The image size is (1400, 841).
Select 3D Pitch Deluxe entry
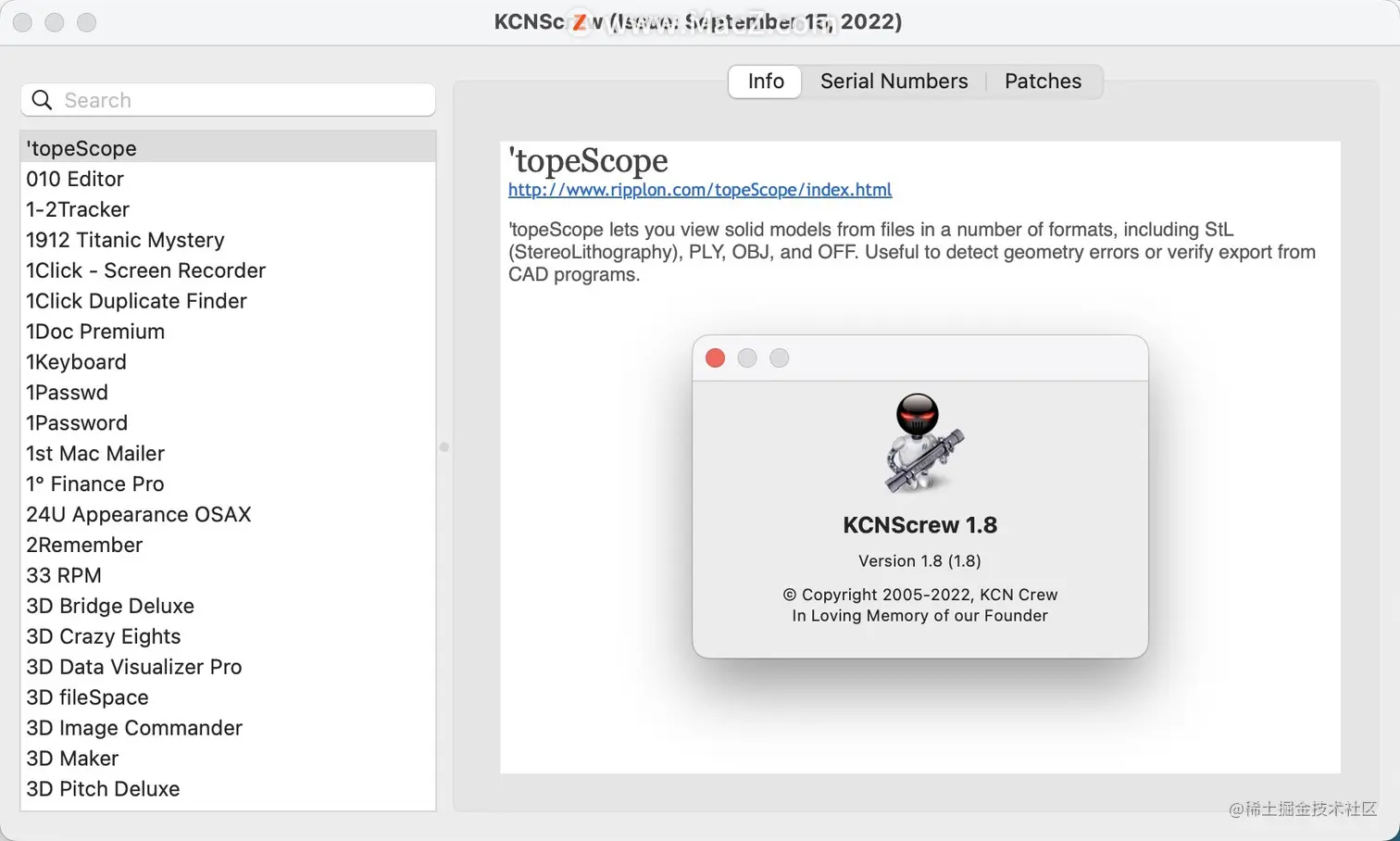[228, 790]
